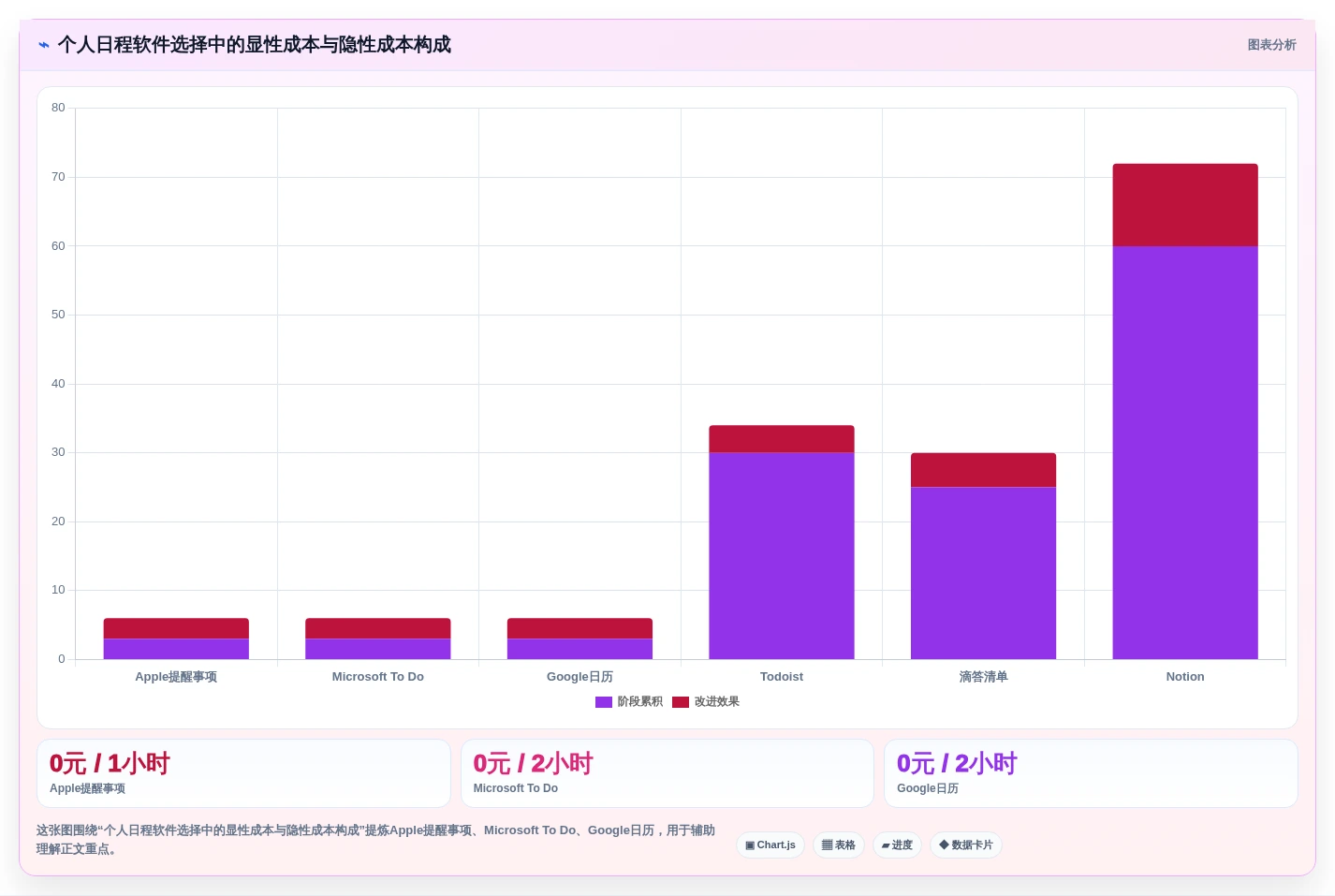Click the Google日历 x-axis label
1335x896 pixels.
(x=579, y=677)
